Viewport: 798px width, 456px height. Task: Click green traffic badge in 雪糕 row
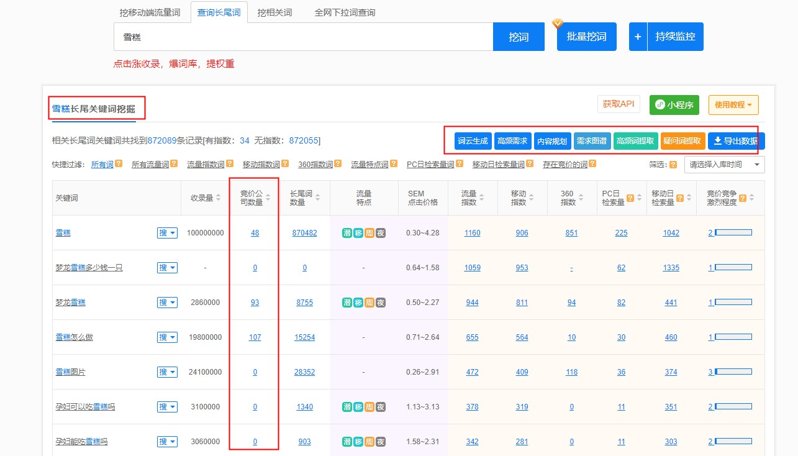(347, 233)
